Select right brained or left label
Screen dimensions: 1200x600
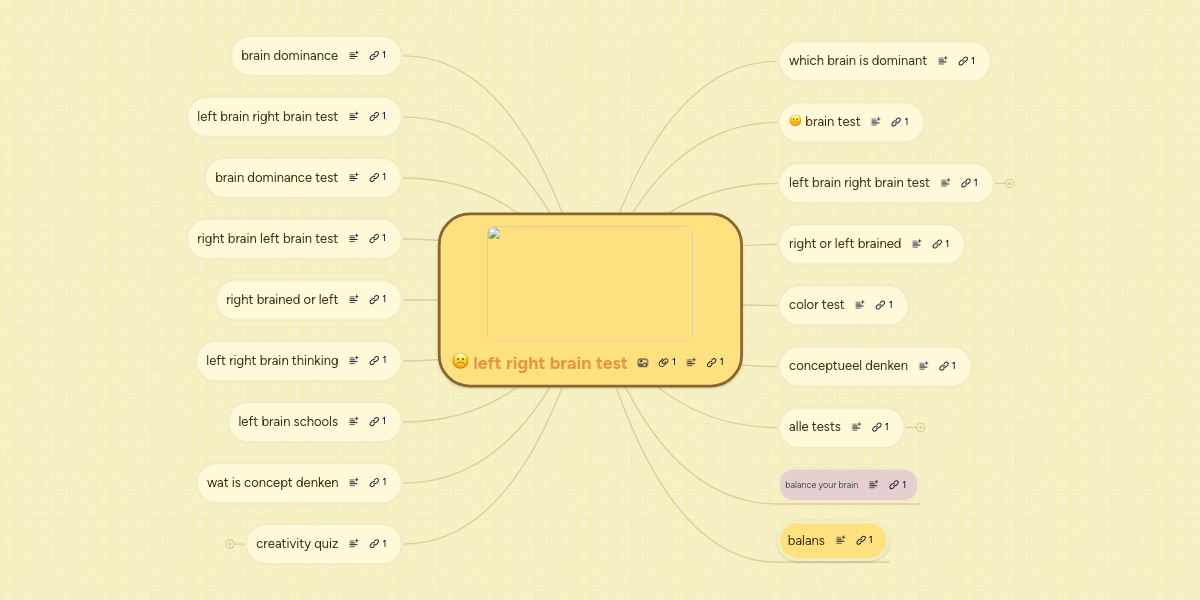[x=282, y=300]
